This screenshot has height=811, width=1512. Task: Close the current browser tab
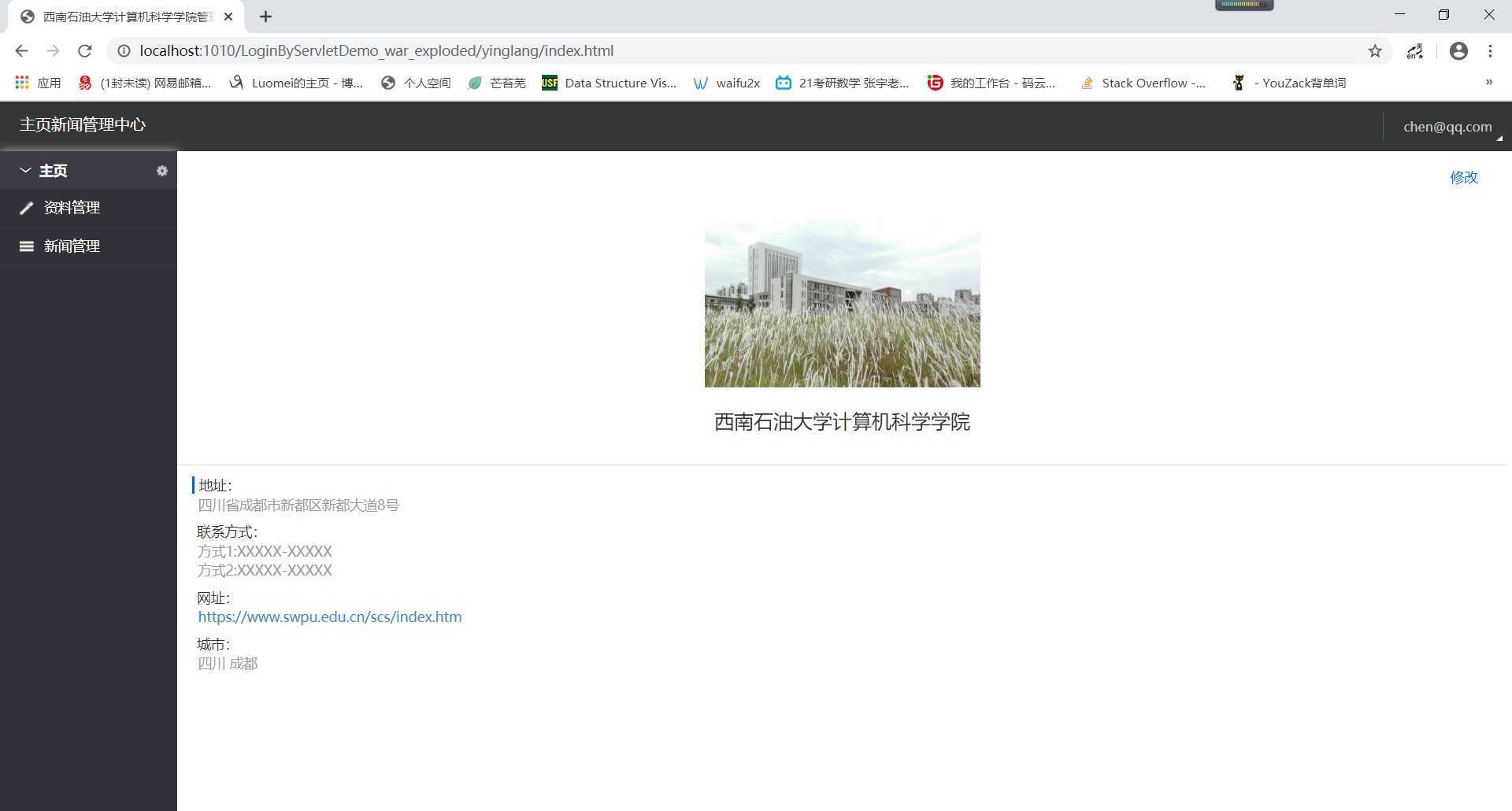tap(228, 17)
